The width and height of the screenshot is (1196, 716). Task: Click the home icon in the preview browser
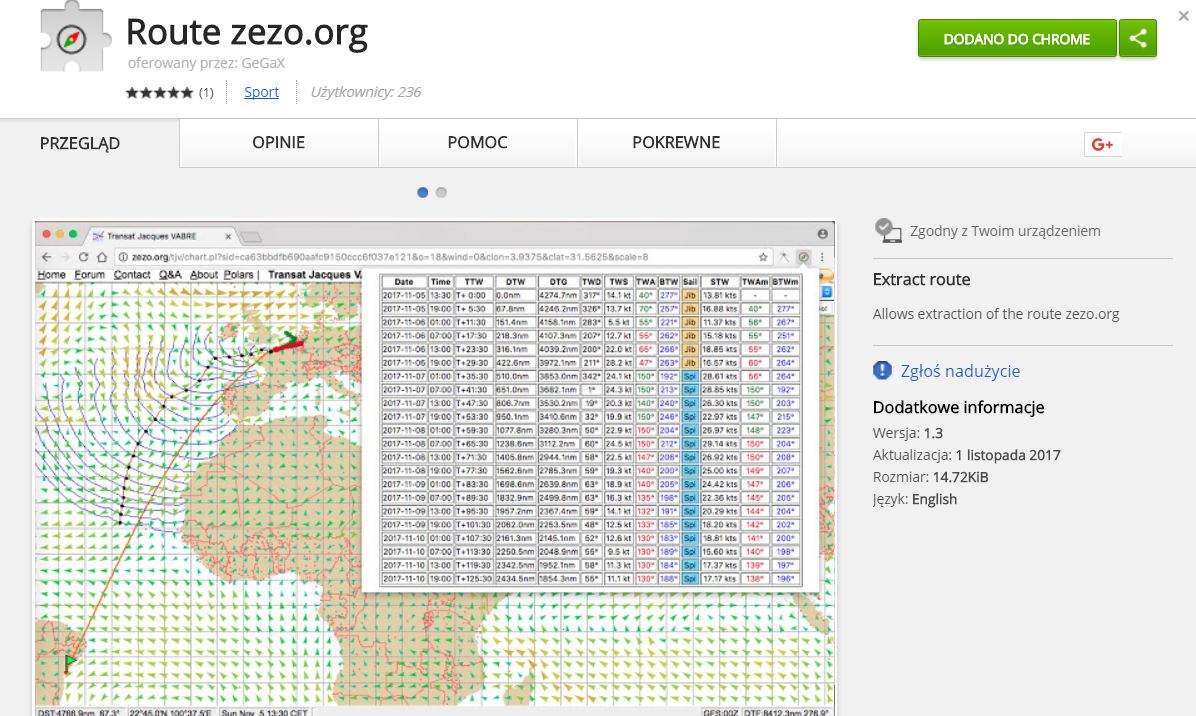[101, 257]
